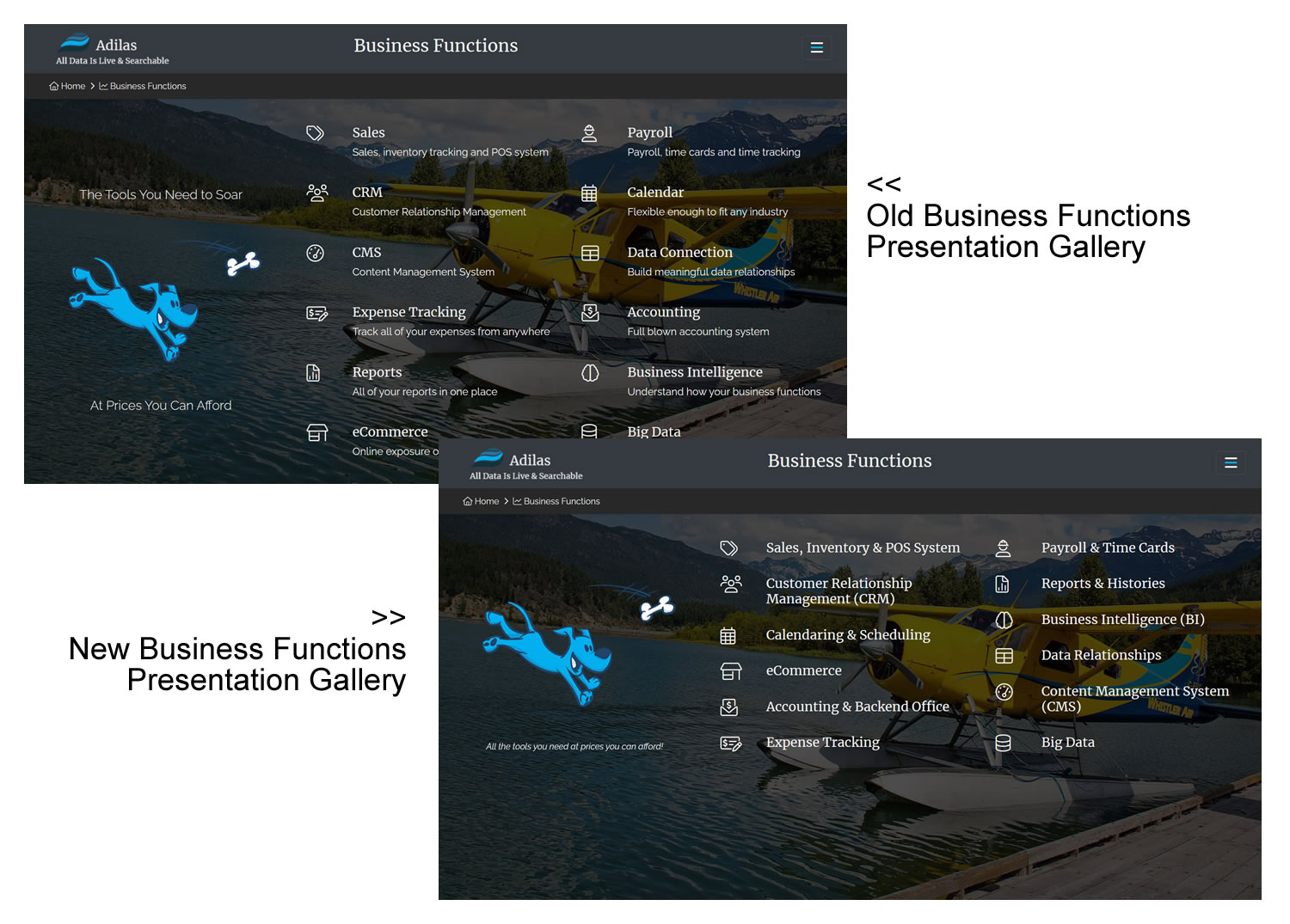Click the calendar icon next to Calendaring & Scheduling
This screenshot has height=924, width=1290.
point(728,636)
